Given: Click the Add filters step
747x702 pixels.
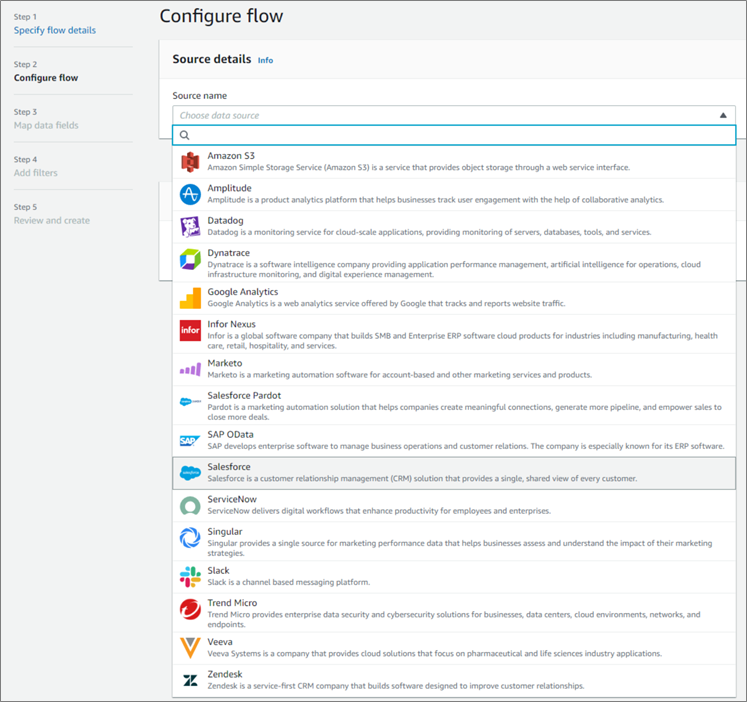Looking at the screenshot, I should coord(36,173).
